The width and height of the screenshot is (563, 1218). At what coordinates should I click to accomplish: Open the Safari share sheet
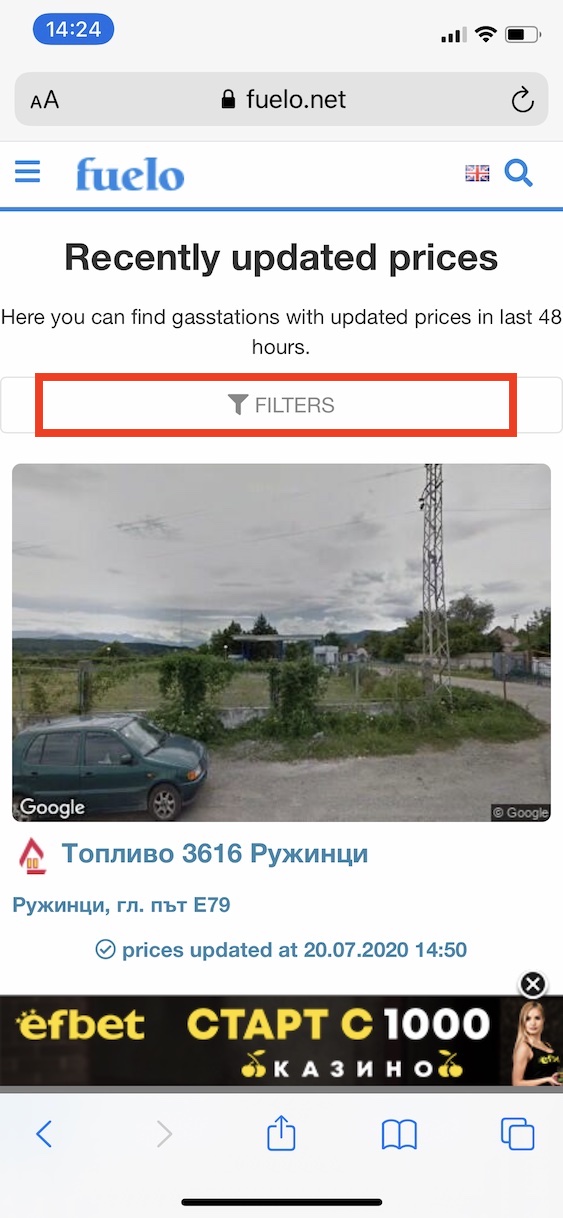[282, 1133]
